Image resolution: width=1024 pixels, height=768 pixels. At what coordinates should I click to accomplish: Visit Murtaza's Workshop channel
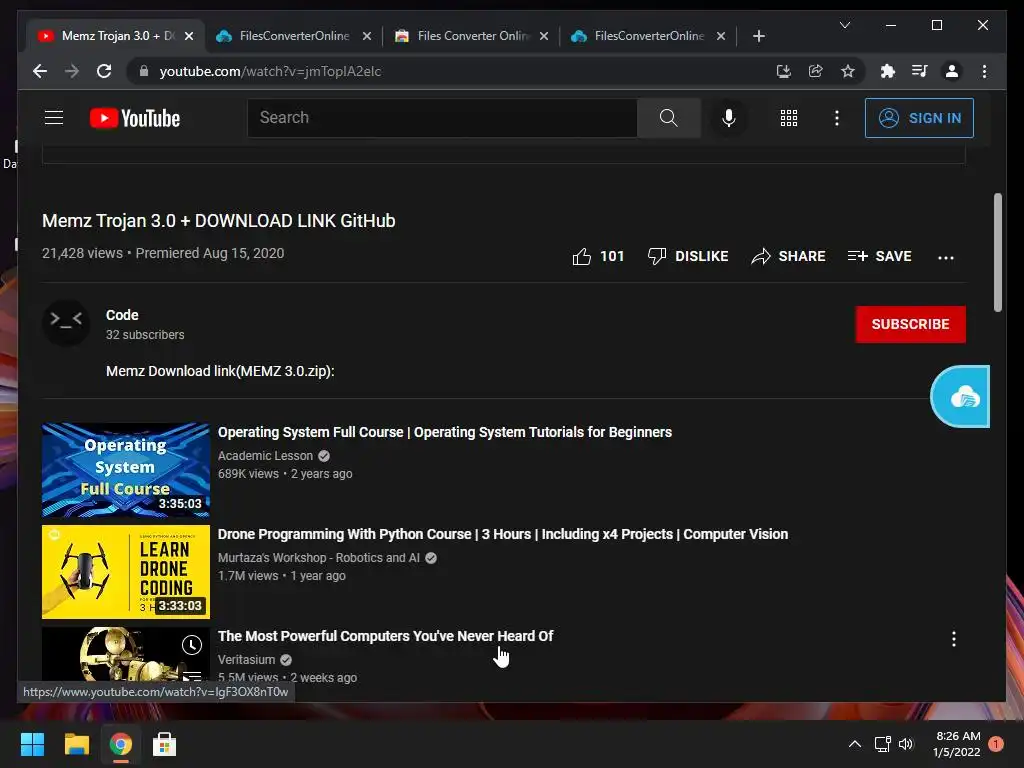319,558
